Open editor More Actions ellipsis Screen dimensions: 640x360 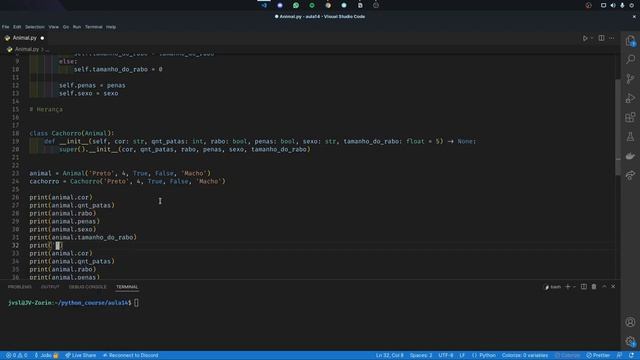point(611,38)
